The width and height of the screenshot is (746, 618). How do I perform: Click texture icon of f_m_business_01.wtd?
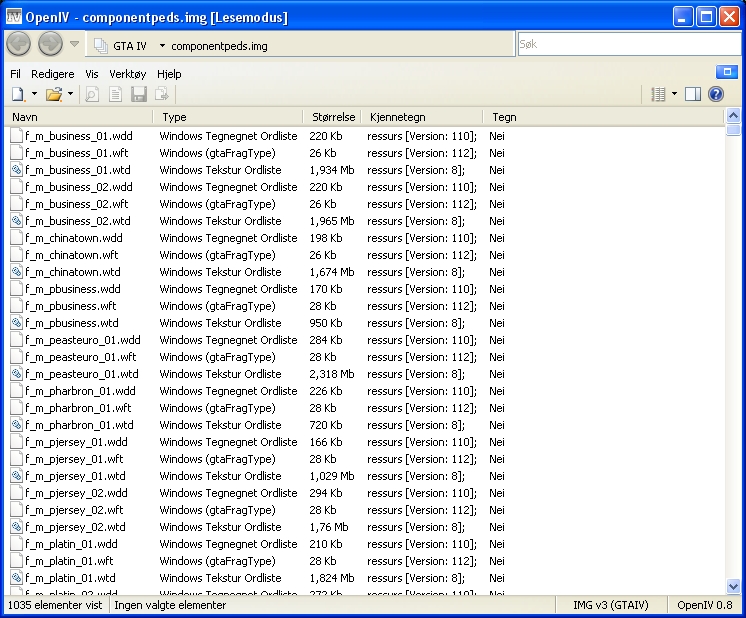[17, 170]
